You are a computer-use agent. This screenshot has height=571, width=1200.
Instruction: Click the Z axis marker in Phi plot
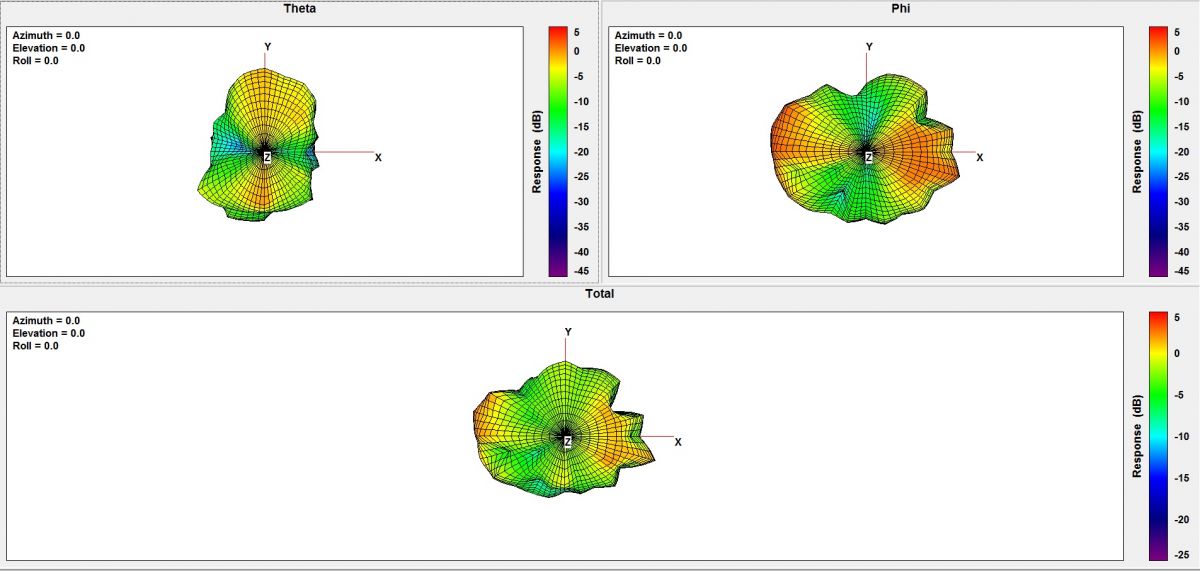click(868, 158)
